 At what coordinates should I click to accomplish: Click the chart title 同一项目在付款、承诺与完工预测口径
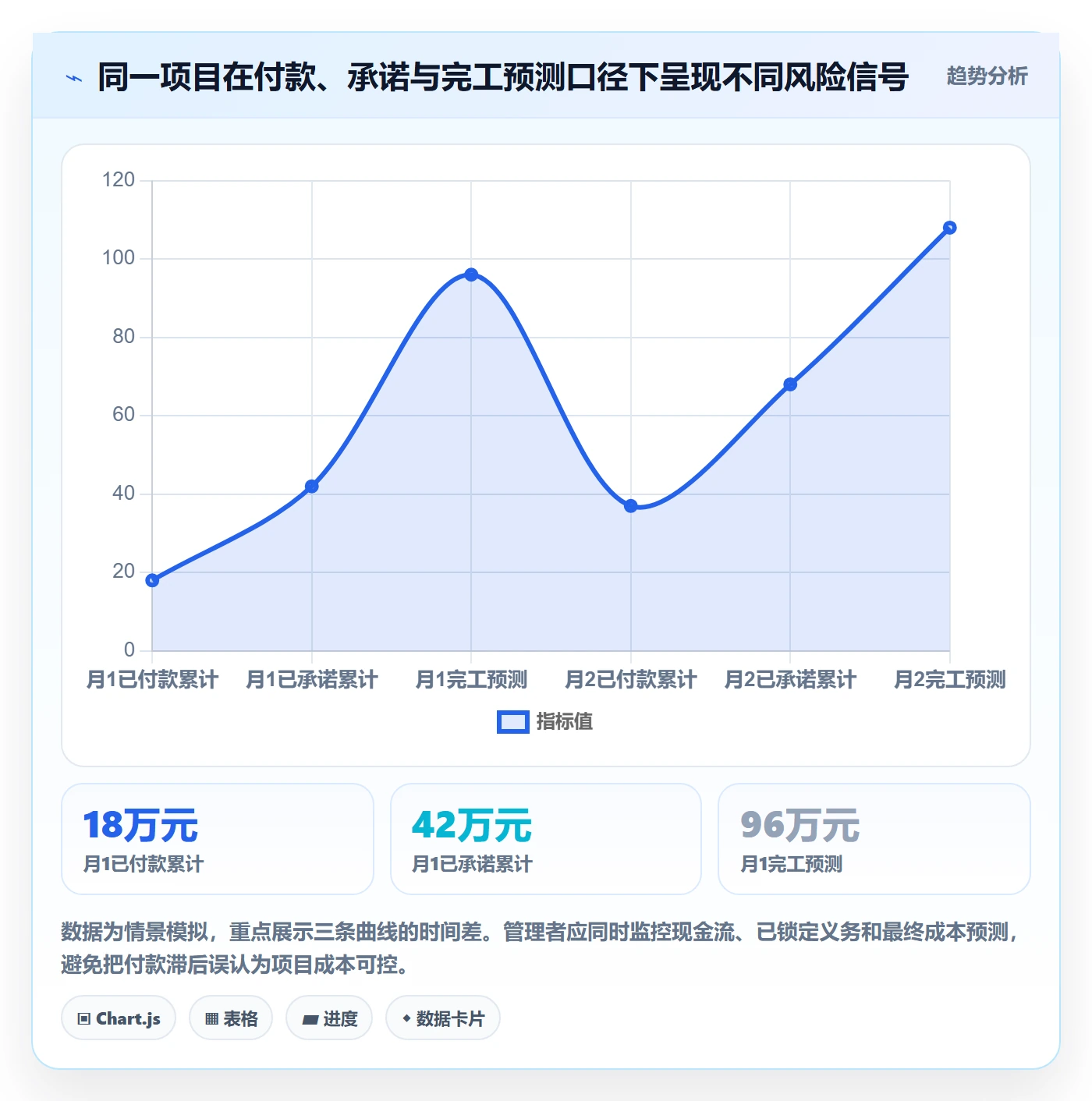tap(503, 77)
